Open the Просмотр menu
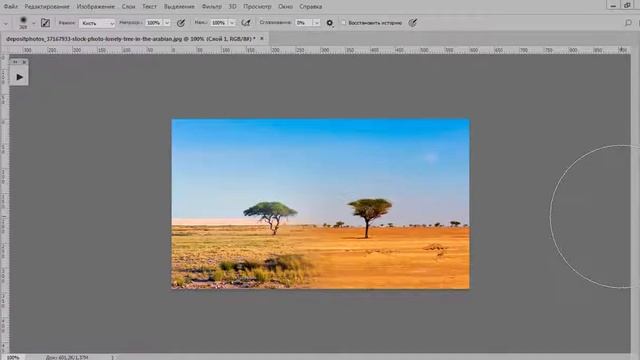Viewport: 640px width, 360px height. point(257,7)
